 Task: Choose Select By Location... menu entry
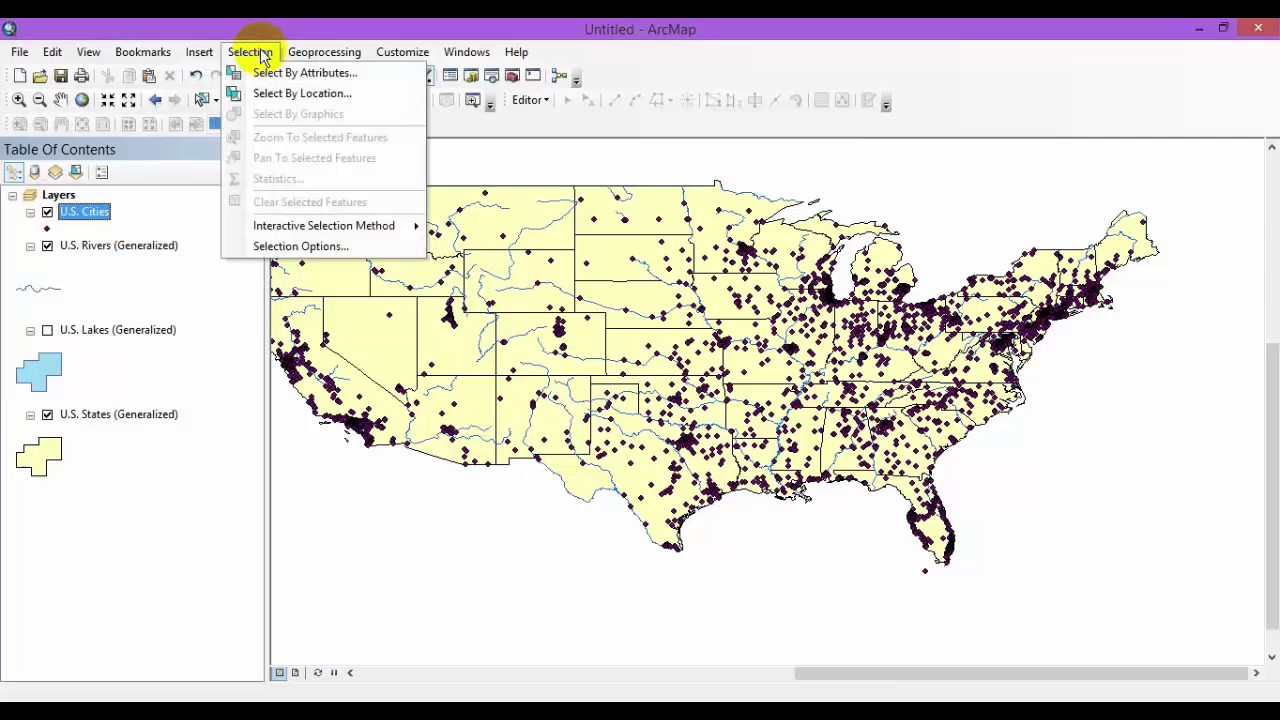(x=324, y=93)
